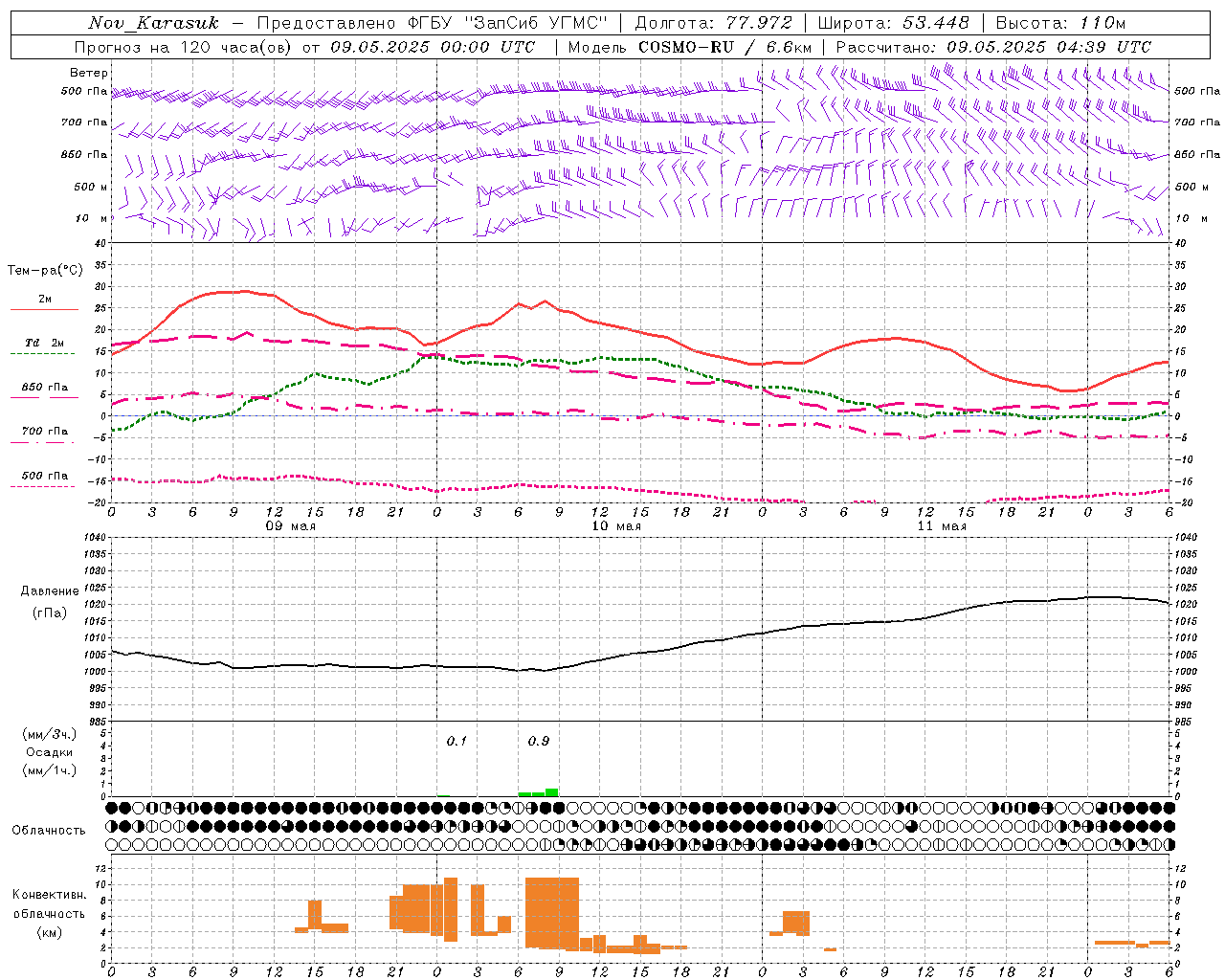Click the Конвективн. облачность (км) label
The width and height of the screenshot is (1225, 980).
[49, 913]
